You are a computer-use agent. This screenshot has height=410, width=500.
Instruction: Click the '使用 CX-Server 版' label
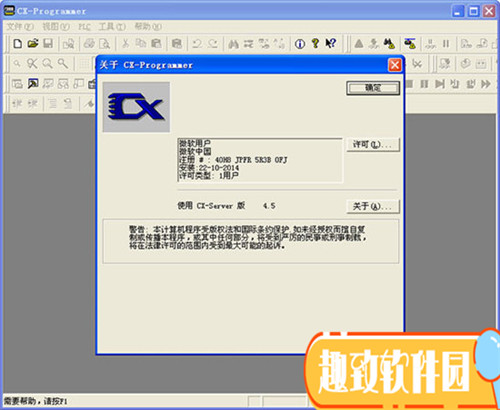pyautogui.click(x=211, y=206)
